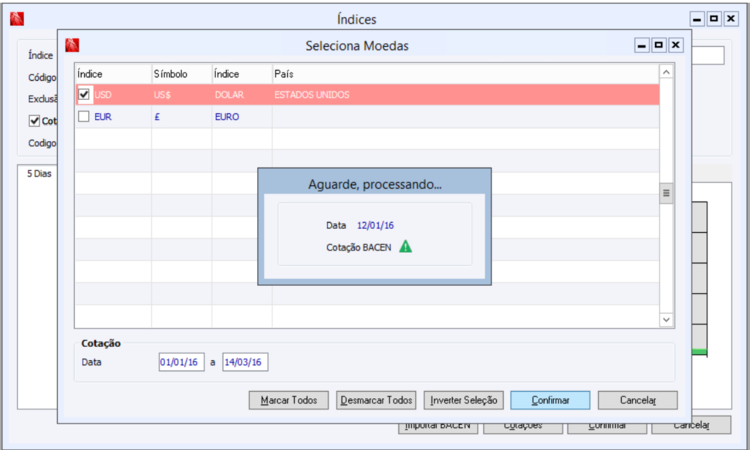Minimize the Seleciona Moedas dialog
This screenshot has height=450, width=750.
point(642,45)
